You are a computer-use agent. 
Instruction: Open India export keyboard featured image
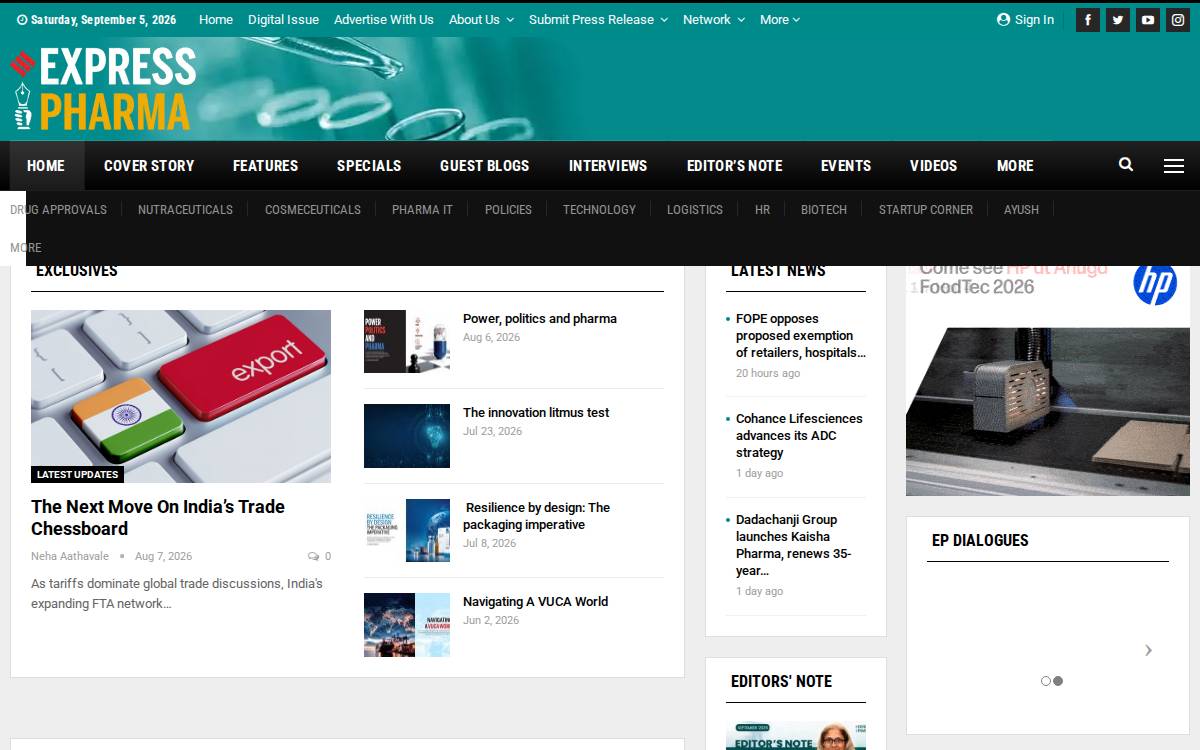coord(181,396)
